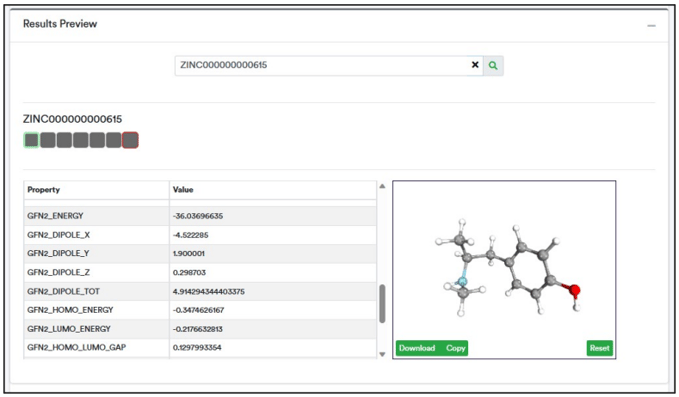Viewport: 679px width, 397px height.
Task: Select the last red-outlined conformer square
Action: [x=130, y=140]
